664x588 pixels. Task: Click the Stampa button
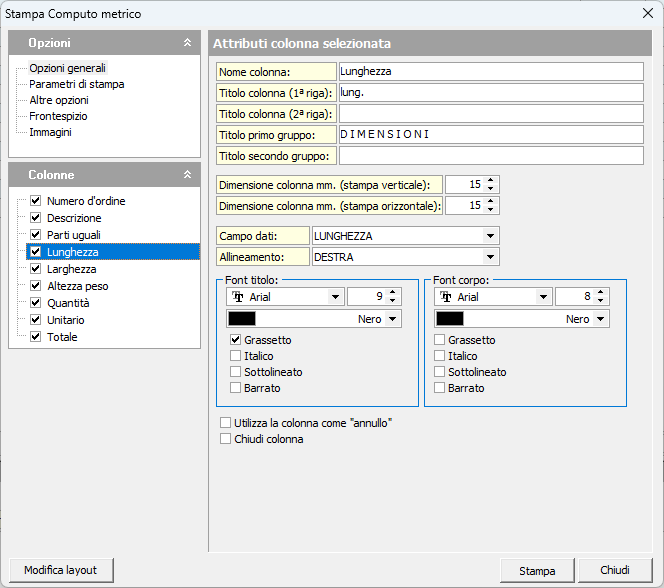point(537,571)
